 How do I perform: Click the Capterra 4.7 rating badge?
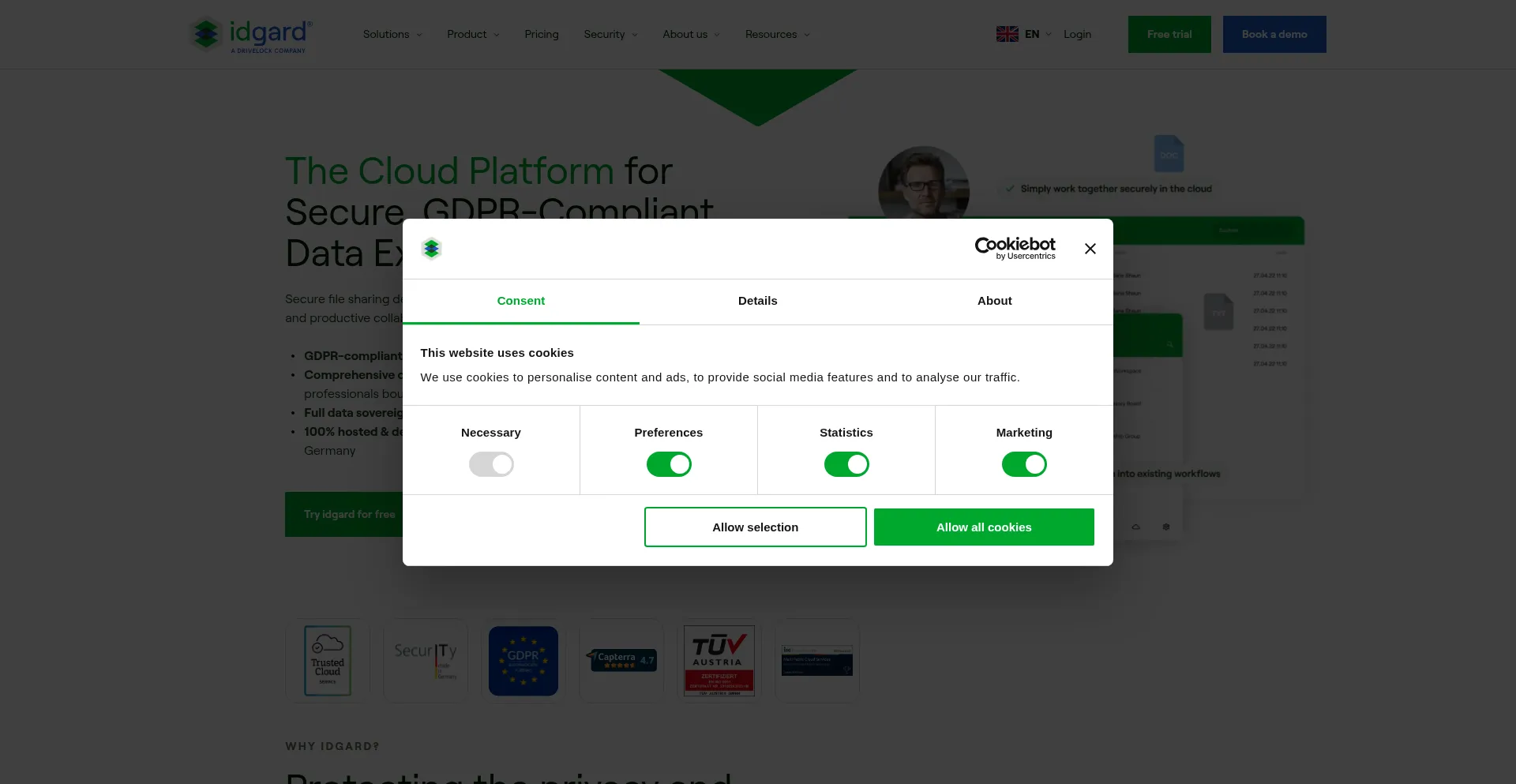point(621,660)
